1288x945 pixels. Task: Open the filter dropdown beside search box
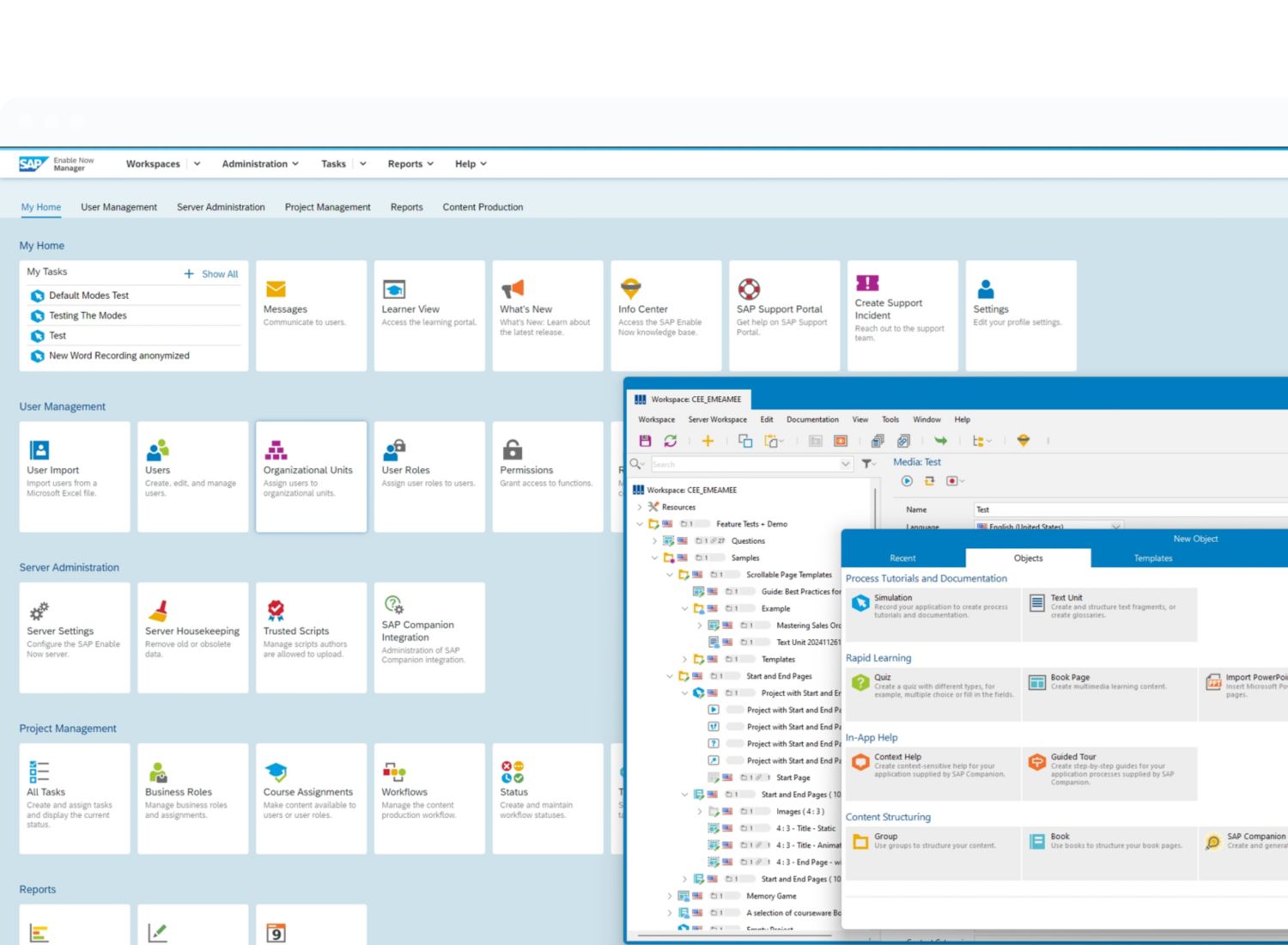pyautogui.click(x=869, y=464)
